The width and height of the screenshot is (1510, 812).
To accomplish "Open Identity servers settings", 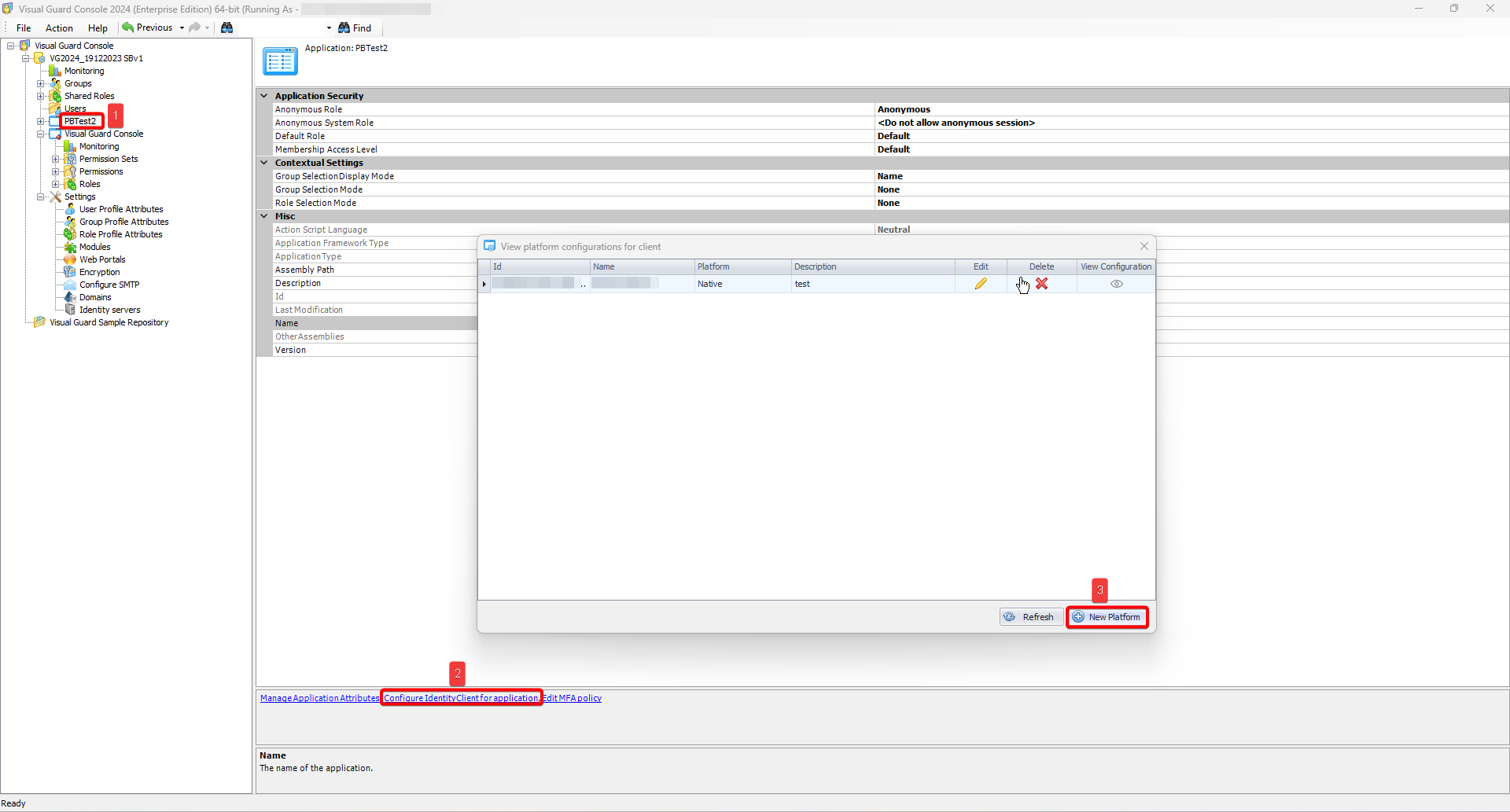I will pyautogui.click(x=108, y=309).
